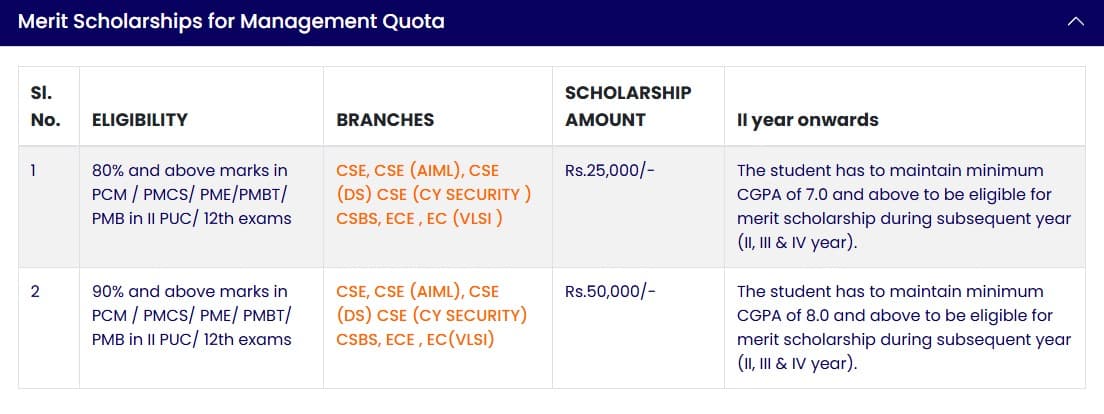Click the Sl. No. column header

pyautogui.click(x=46, y=106)
